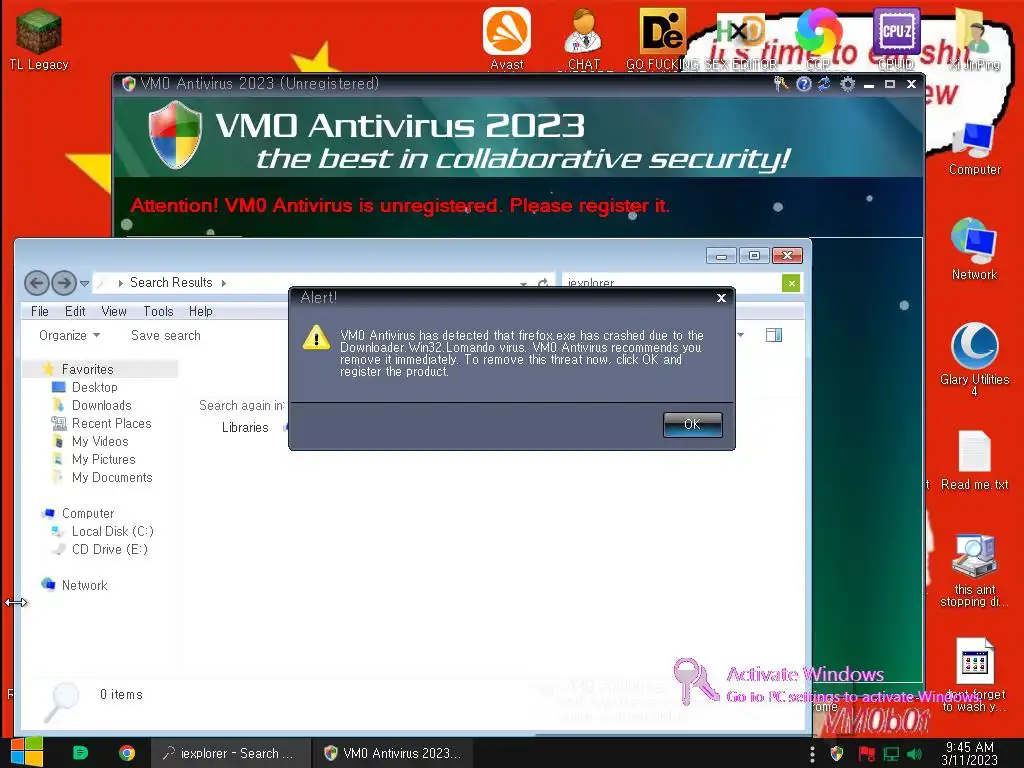Open the 'dont forget to wash y...' file
The image size is (1024, 768).
pyautogui.click(x=974, y=675)
